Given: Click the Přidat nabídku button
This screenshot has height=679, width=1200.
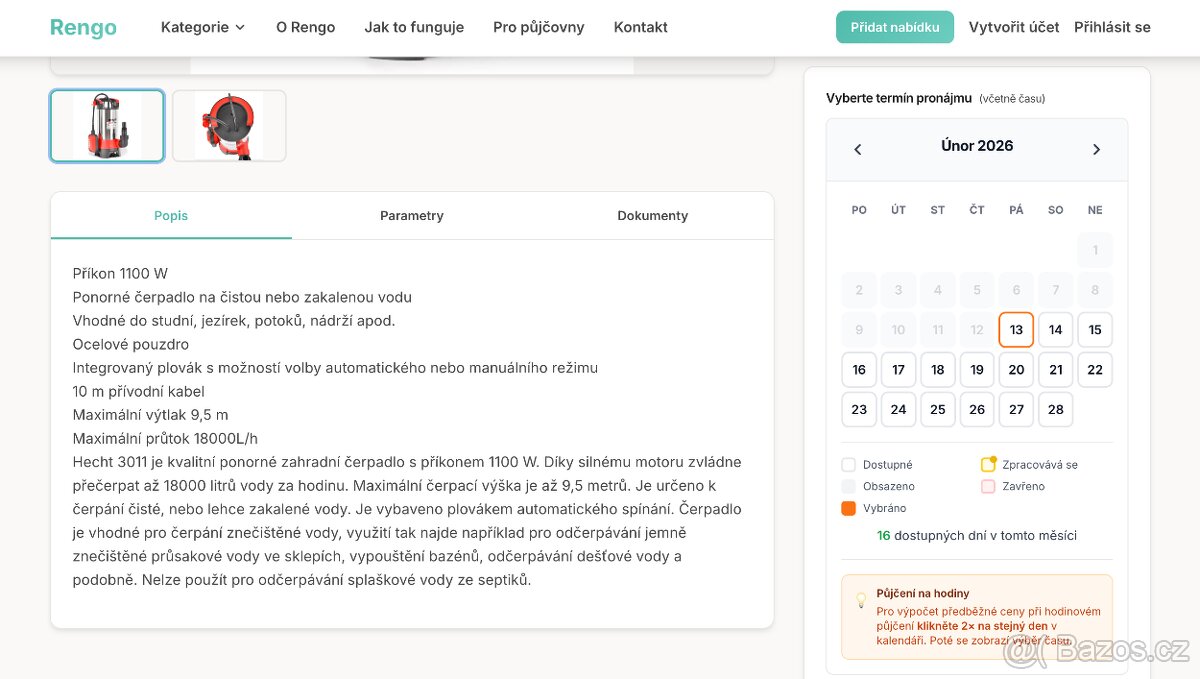Looking at the screenshot, I should coord(894,27).
